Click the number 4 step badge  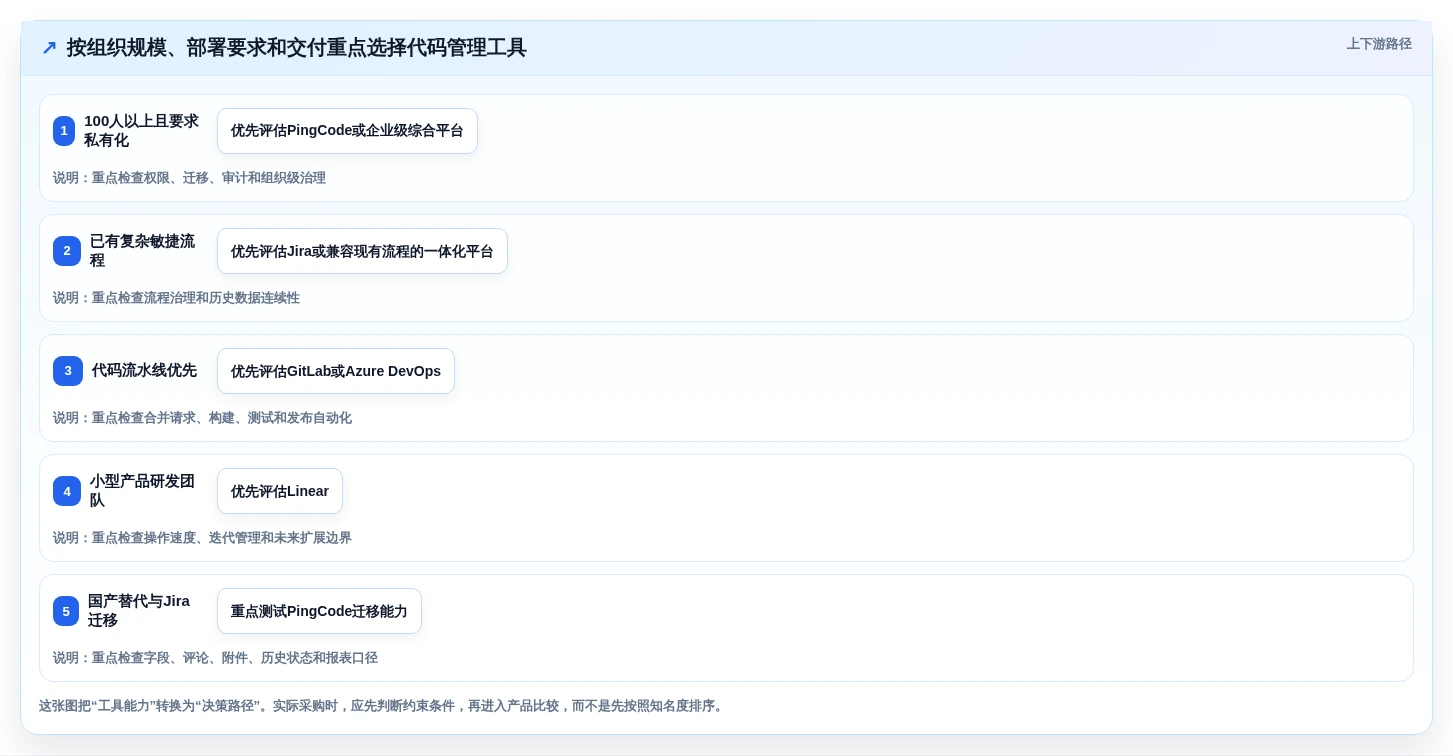tap(67, 491)
